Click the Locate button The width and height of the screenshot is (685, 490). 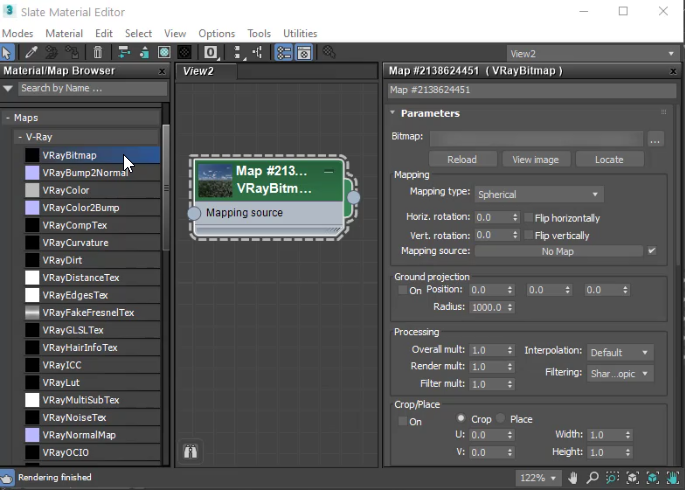click(x=609, y=159)
